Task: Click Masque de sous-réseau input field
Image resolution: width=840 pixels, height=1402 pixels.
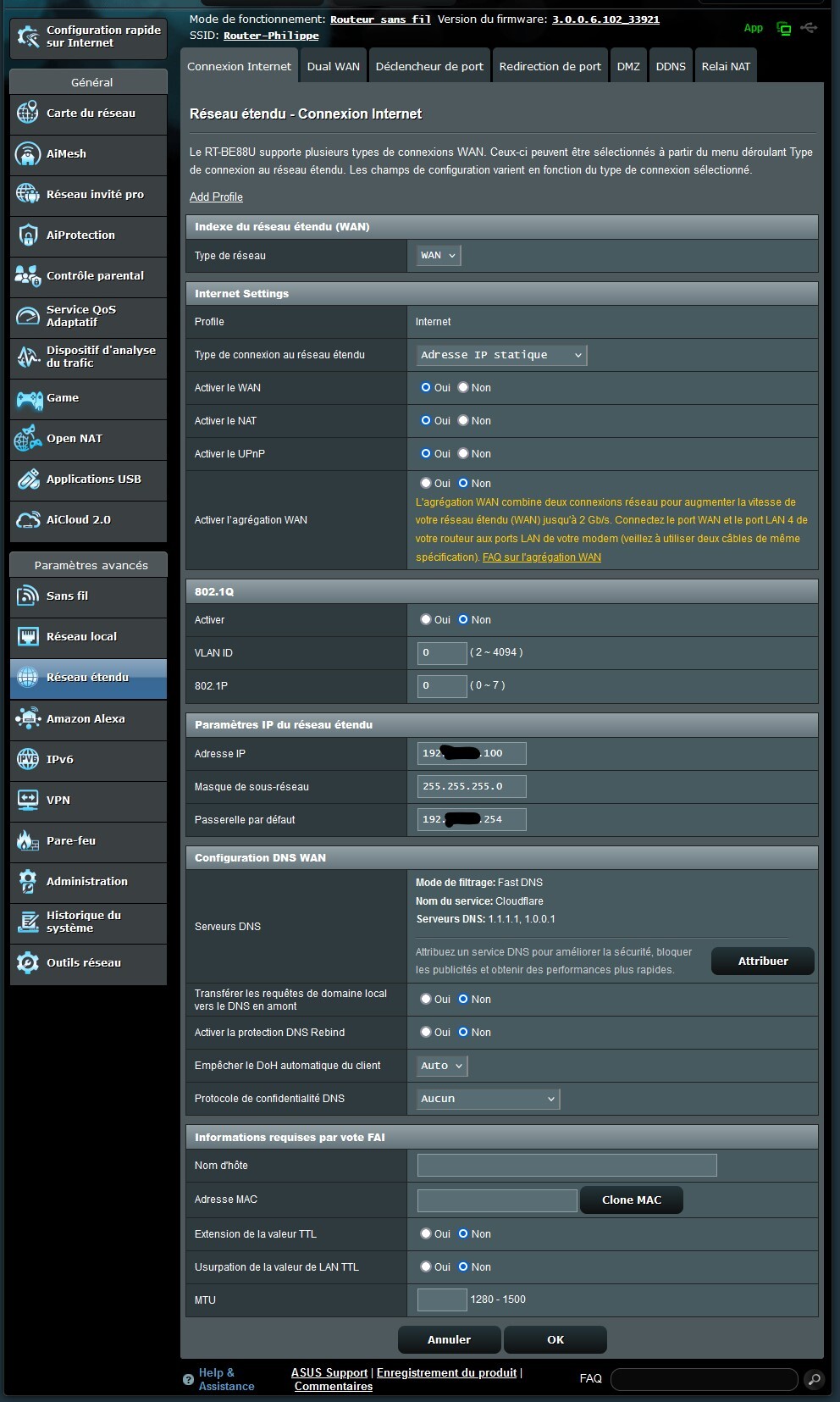Action: click(x=472, y=786)
